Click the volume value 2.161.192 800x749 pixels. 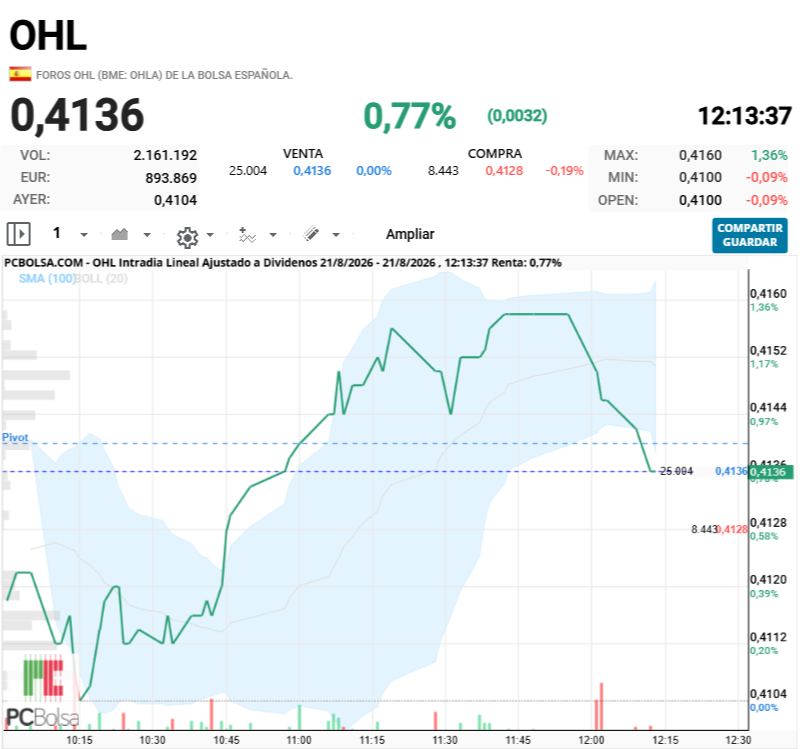click(165, 155)
